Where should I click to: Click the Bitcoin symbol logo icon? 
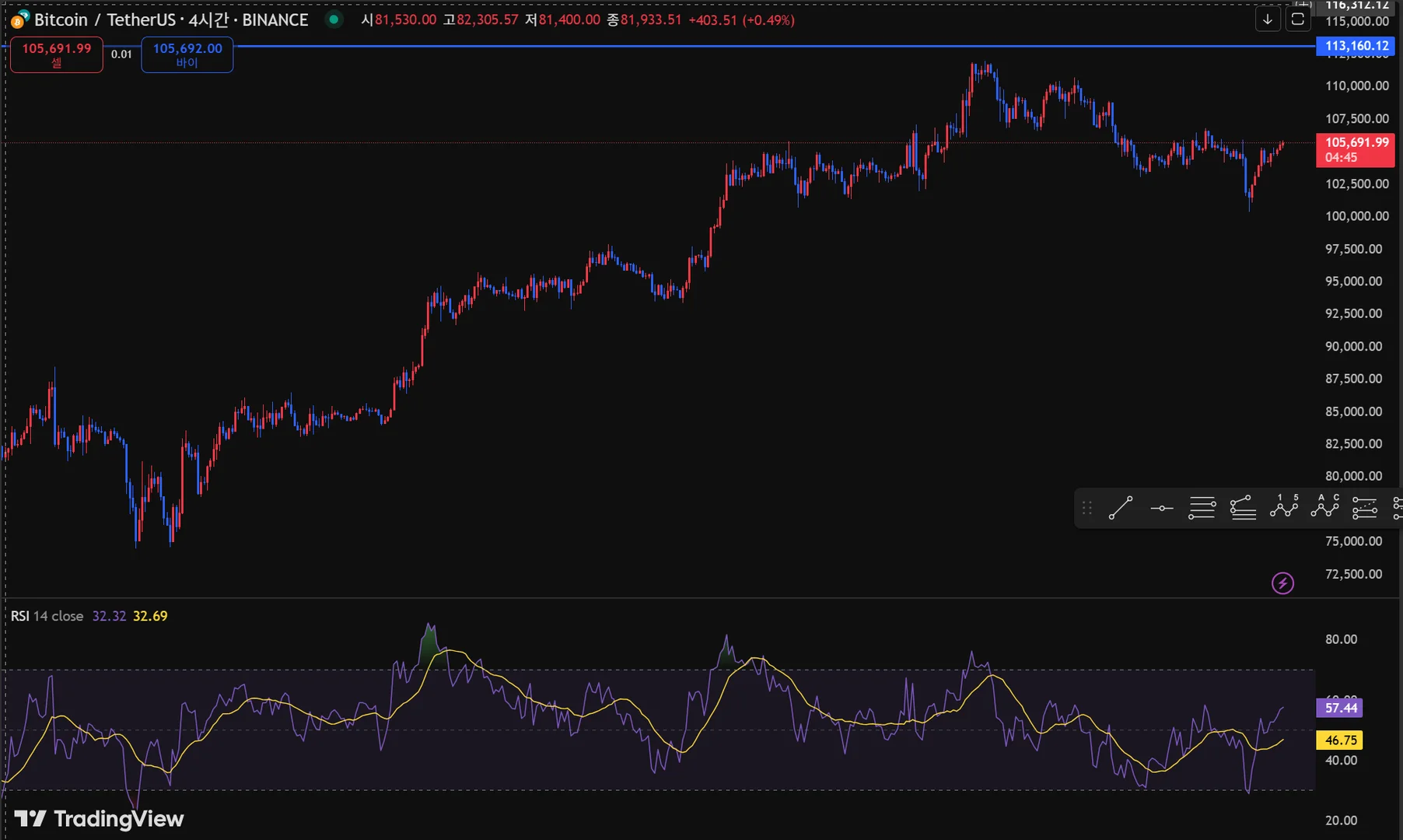pyautogui.click(x=19, y=19)
